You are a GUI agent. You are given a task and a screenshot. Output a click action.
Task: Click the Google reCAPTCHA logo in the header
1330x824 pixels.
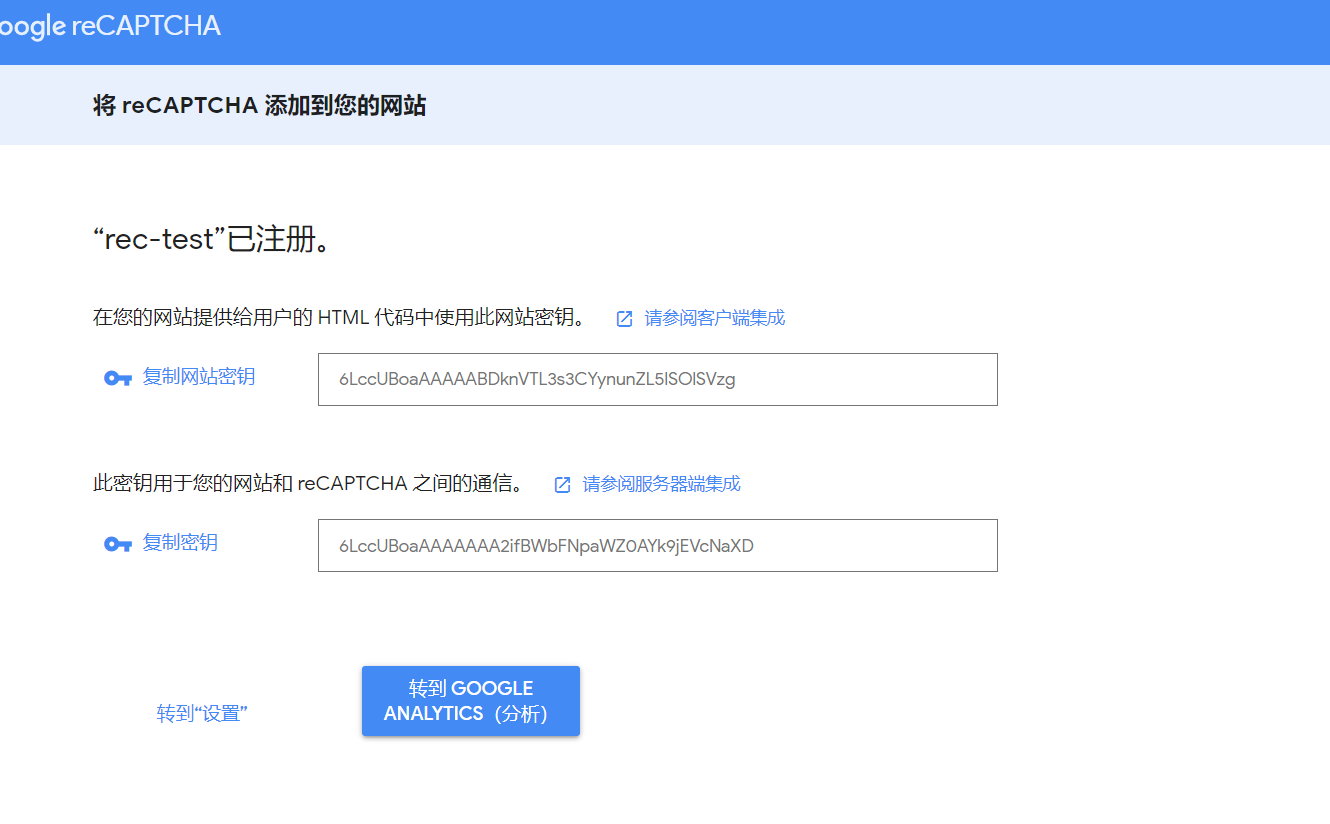[110, 27]
